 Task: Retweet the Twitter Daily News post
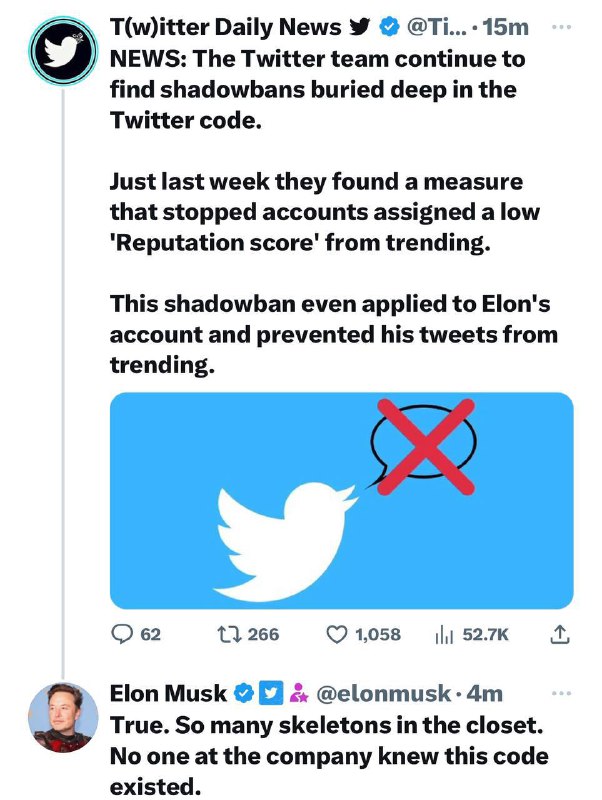[x=225, y=634]
